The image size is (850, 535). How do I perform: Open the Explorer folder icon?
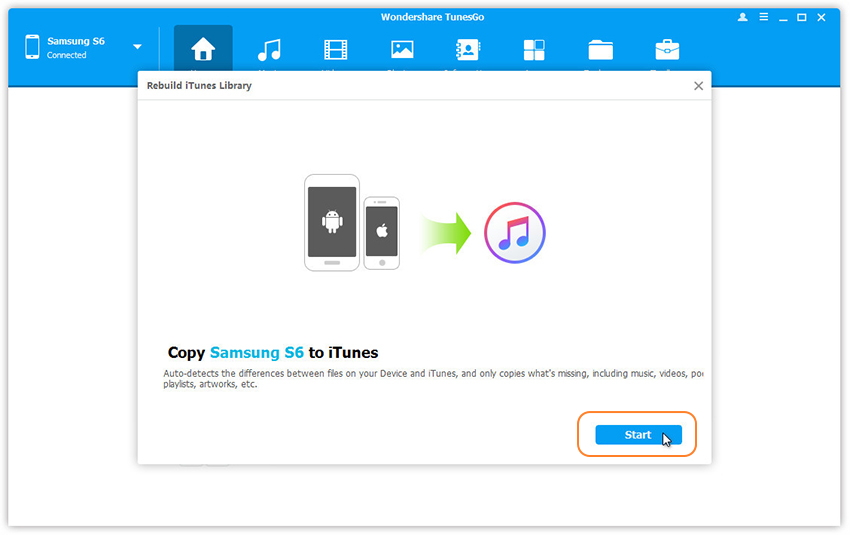600,50
